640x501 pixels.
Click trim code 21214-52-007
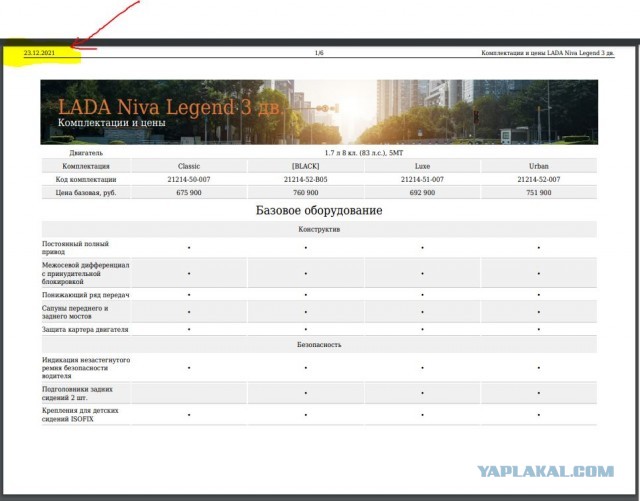pos(539,179)
